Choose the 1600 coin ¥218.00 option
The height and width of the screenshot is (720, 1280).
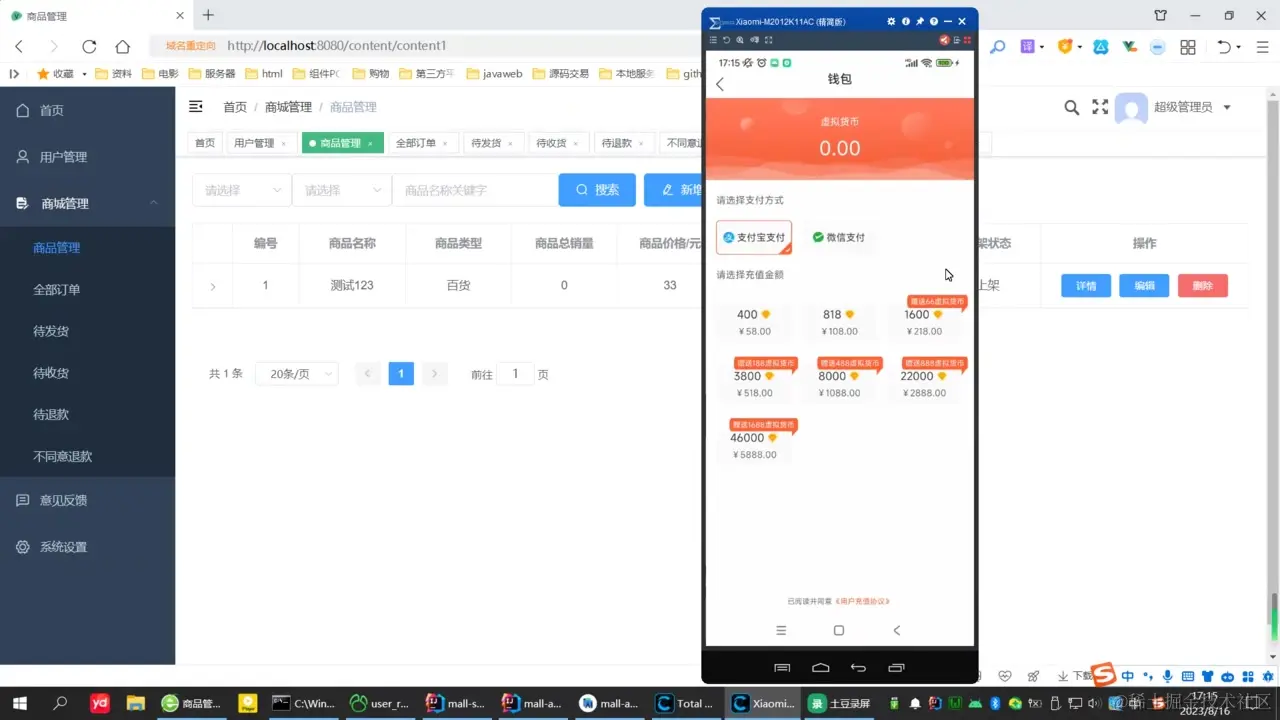point(924,322)
